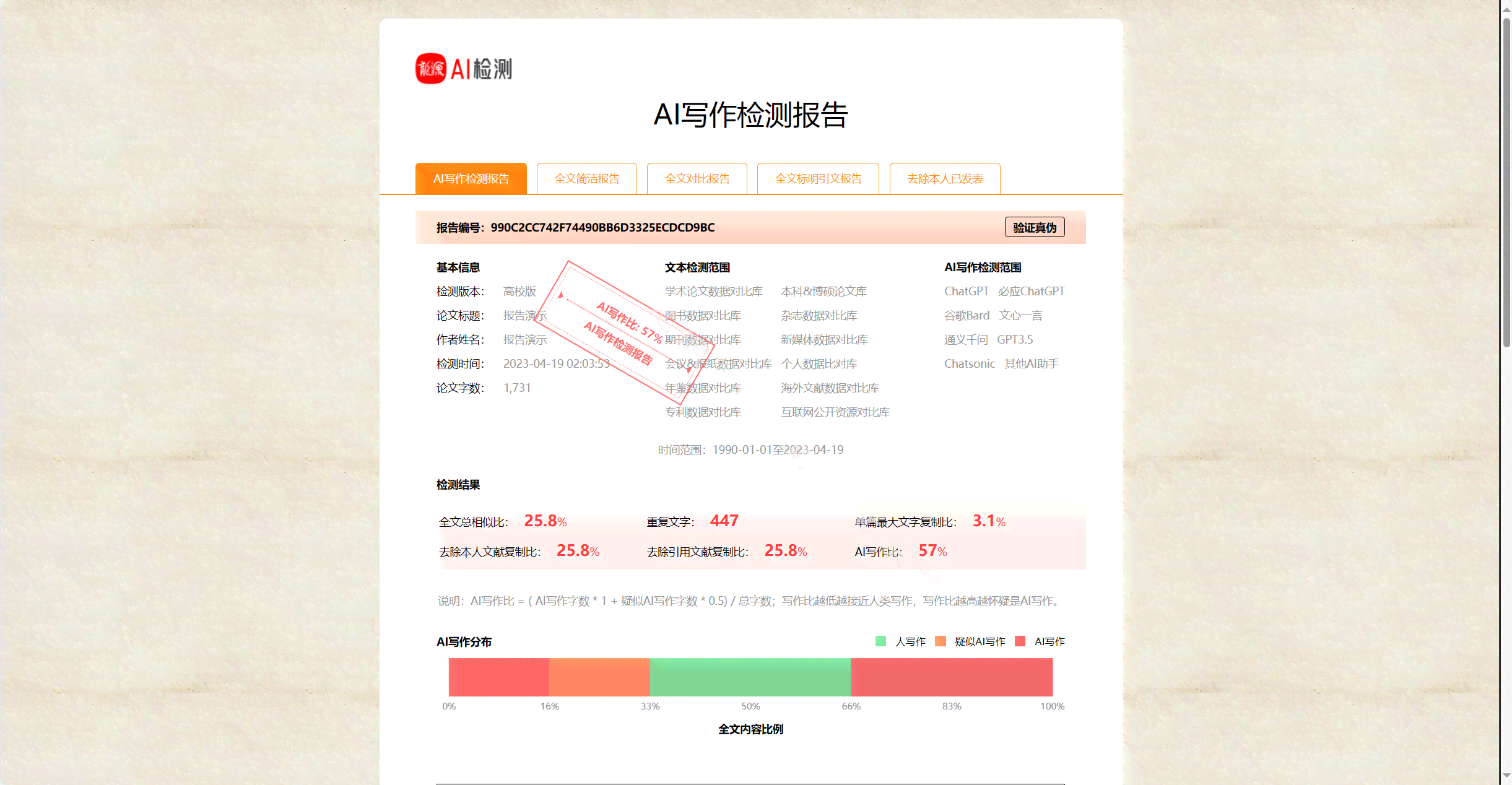Click the red AI写作 legend swatch

click(x=1020, y=641)
